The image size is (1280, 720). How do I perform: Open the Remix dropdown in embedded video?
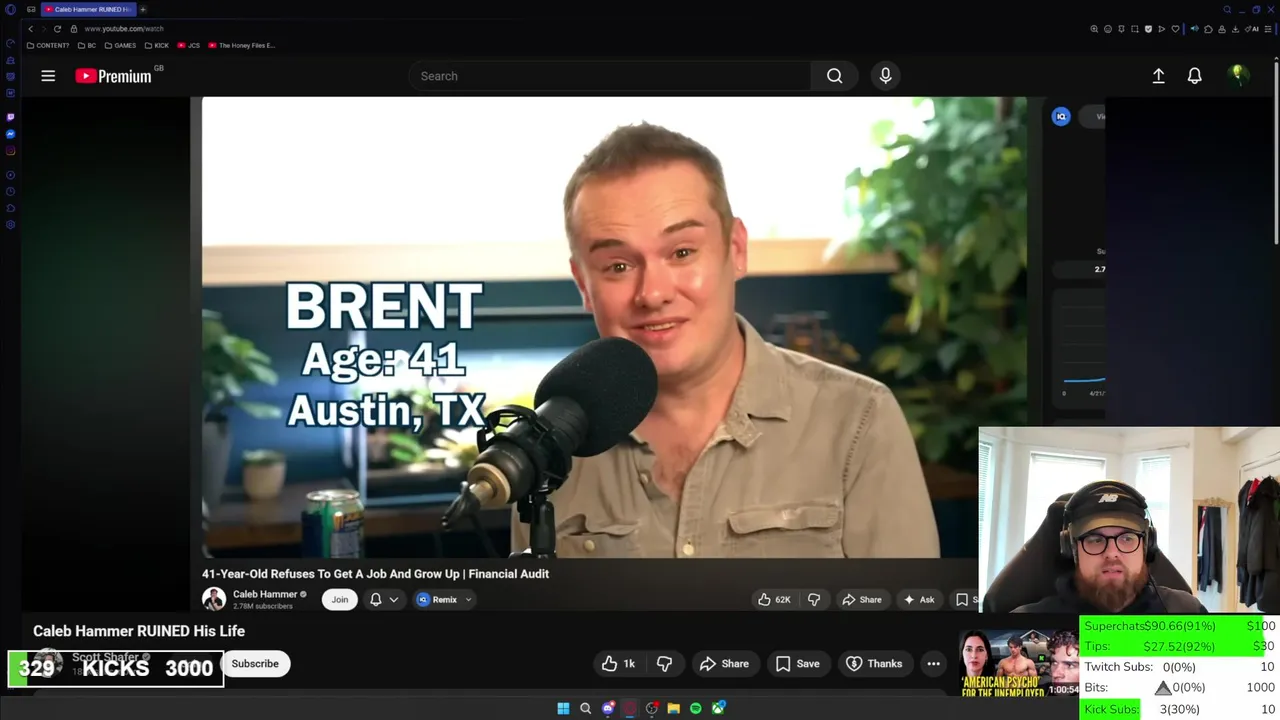[x=444, y=600]
